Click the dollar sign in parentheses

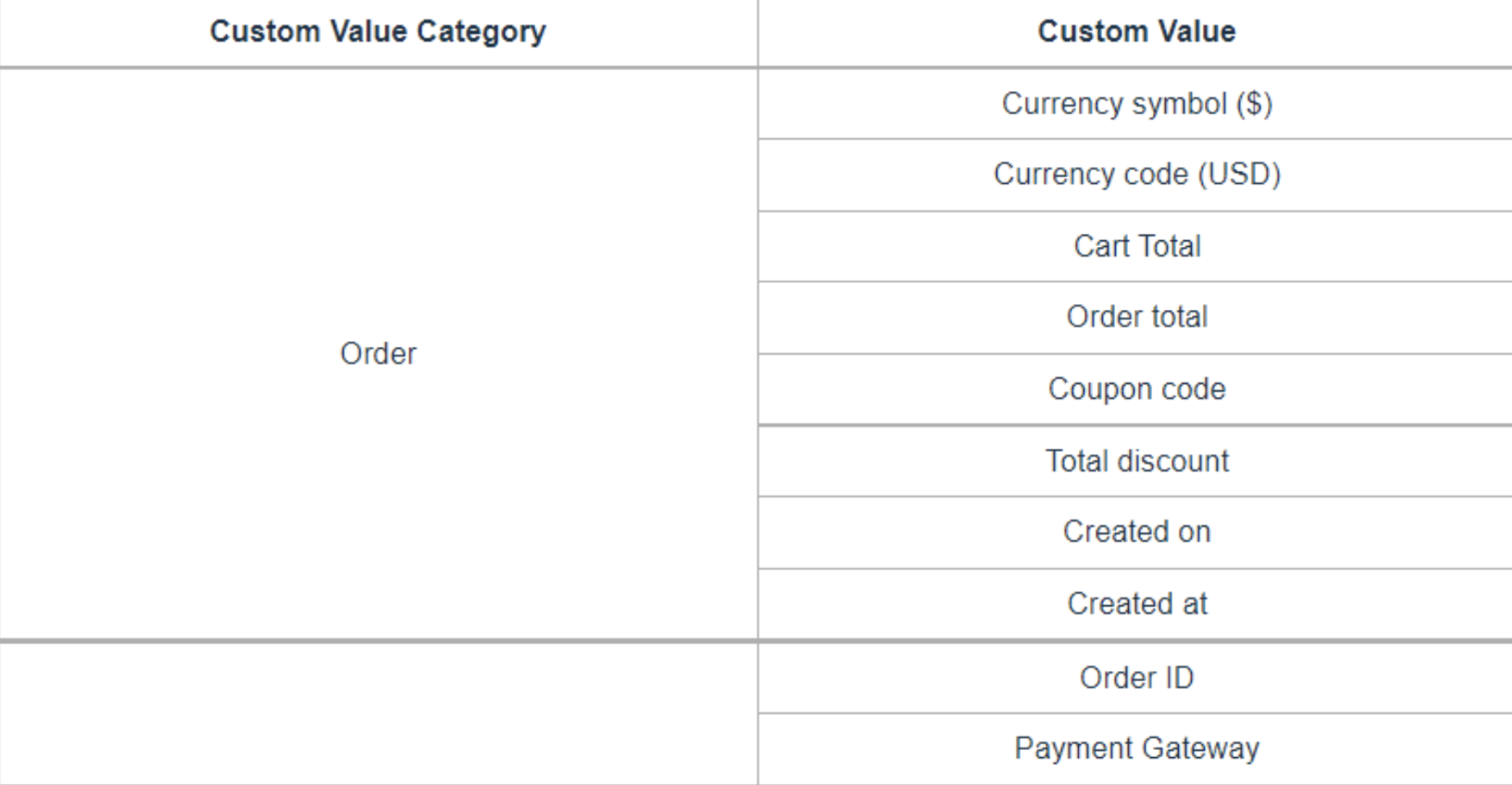click(x=1254, y=103)
